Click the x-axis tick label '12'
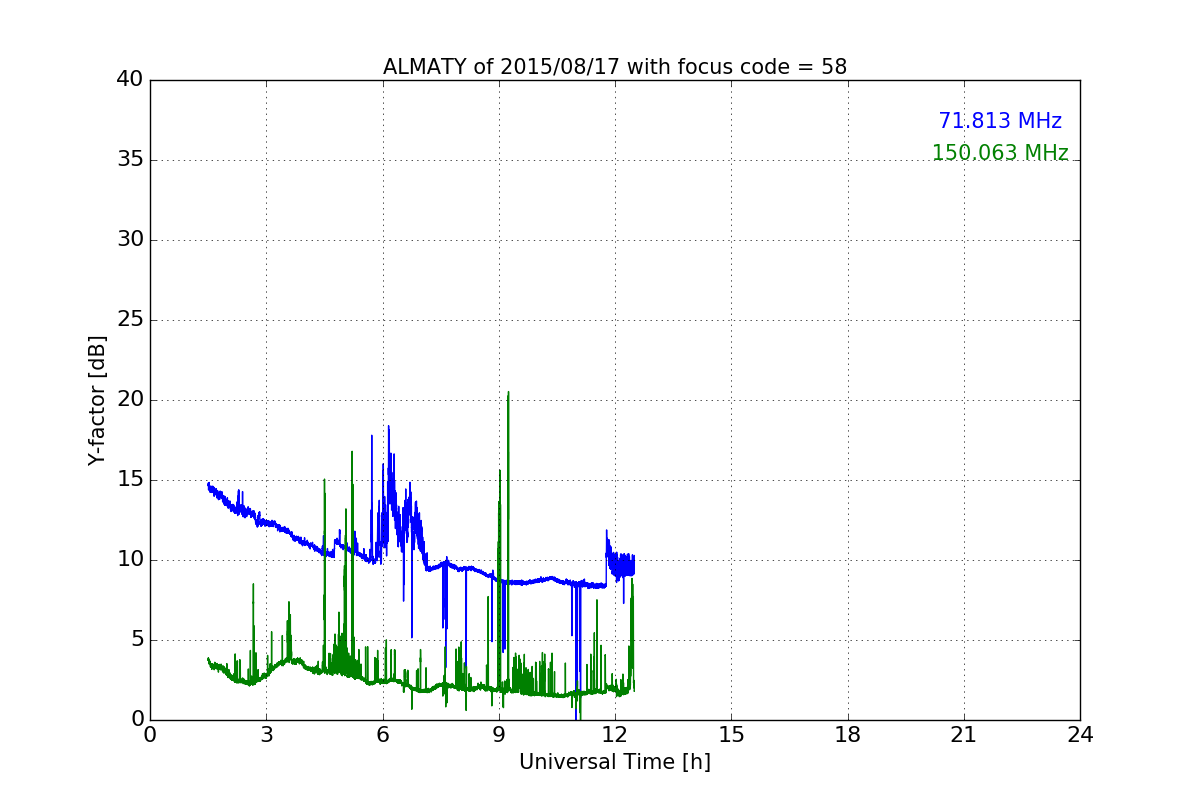Image resolution: width=1200 pixels, height=800 pixels. coord(615,735)
